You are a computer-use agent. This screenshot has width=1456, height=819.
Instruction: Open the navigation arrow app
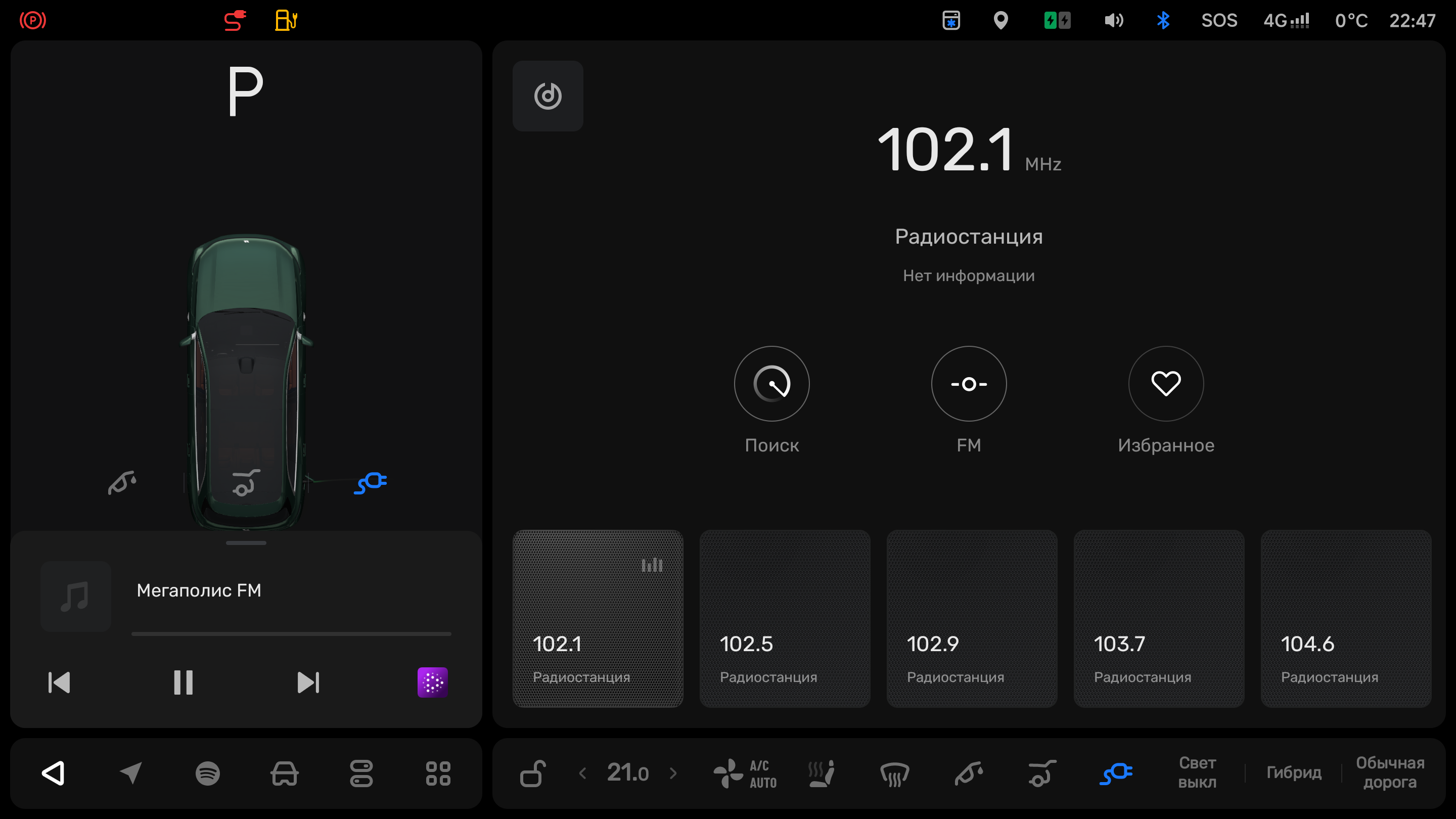click(130, 773)
